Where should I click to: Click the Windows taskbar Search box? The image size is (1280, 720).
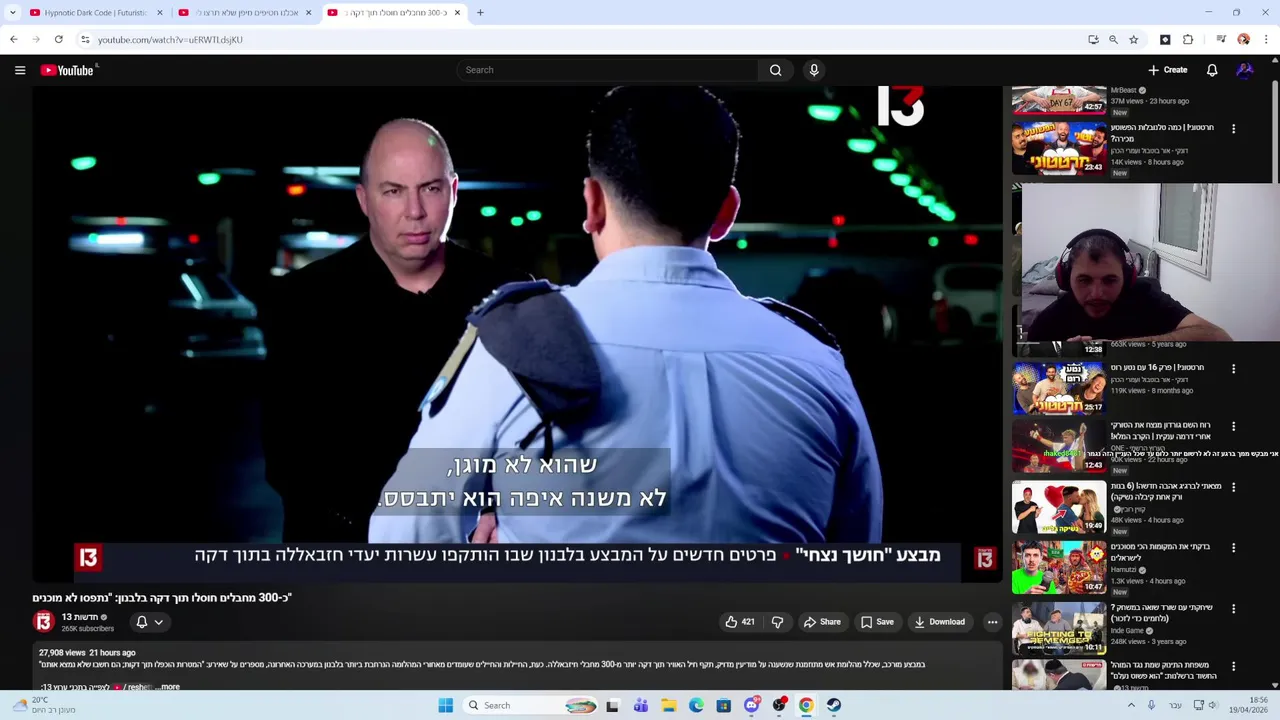[x=532, y=705]
